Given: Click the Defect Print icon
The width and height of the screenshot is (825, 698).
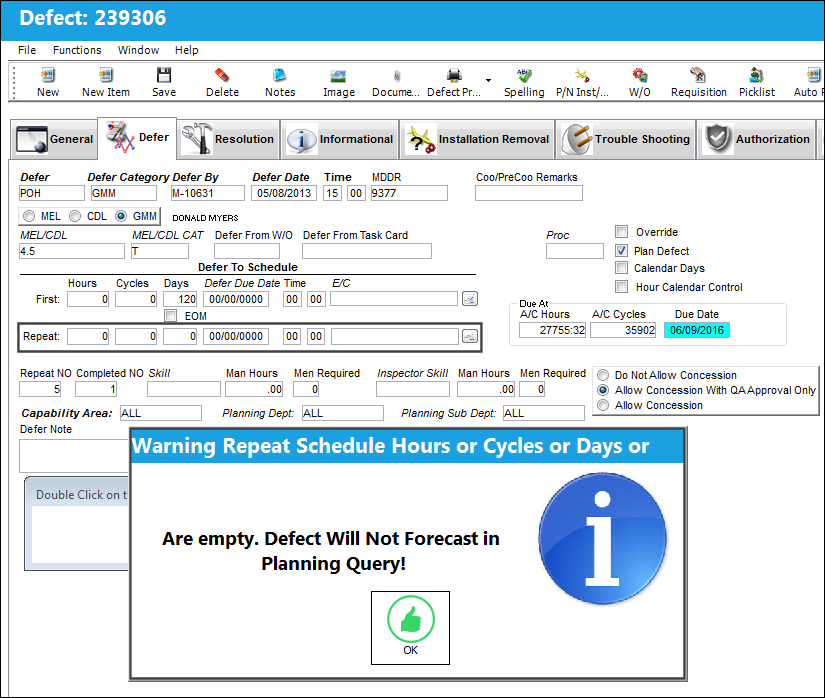Looking at the screenshot, I should click(454, 75).
